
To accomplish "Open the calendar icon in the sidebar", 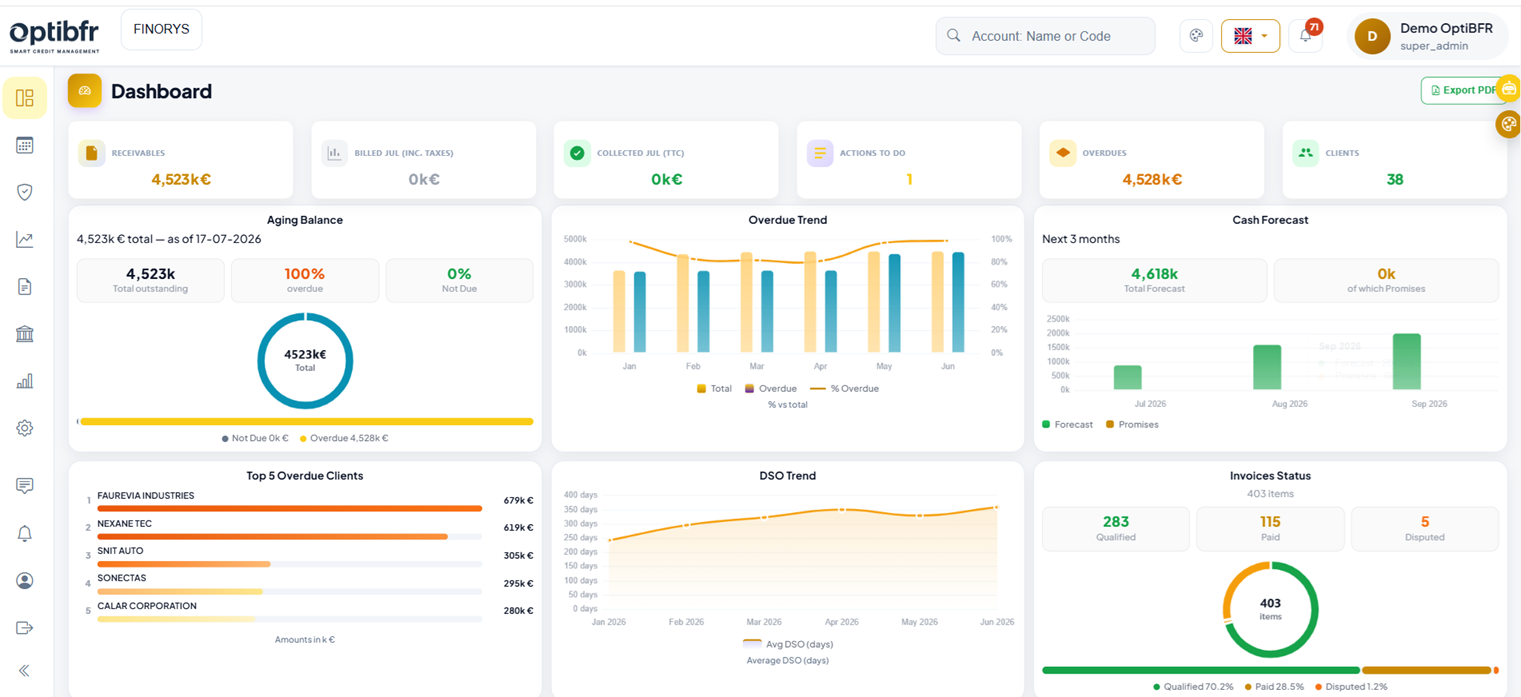I will [25, 145].
